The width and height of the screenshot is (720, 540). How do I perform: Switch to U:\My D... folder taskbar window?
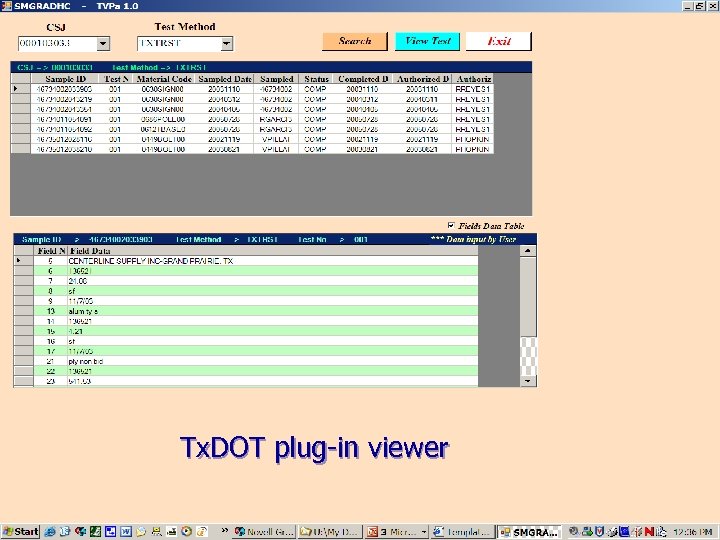pos(330,532)
